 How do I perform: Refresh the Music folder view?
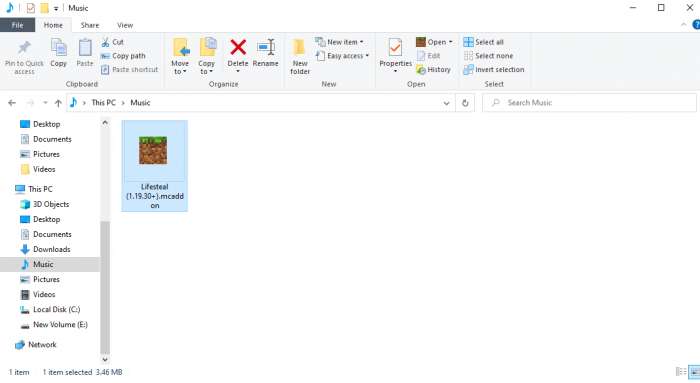[x=465, y=103]
